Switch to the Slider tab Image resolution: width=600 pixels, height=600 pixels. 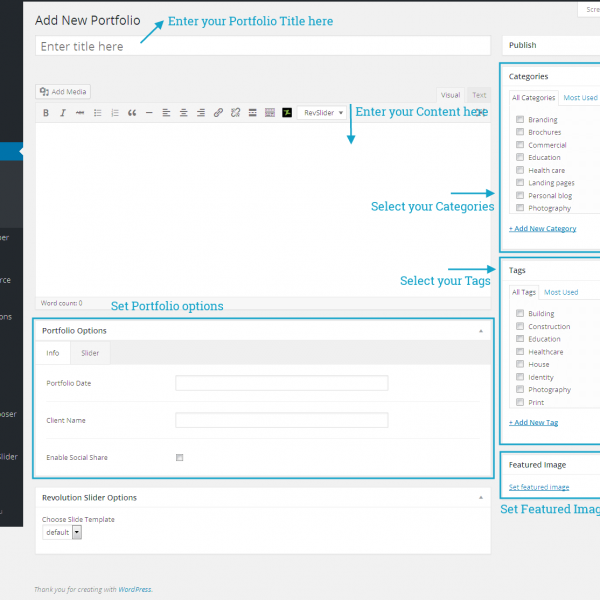click(90, 353)
